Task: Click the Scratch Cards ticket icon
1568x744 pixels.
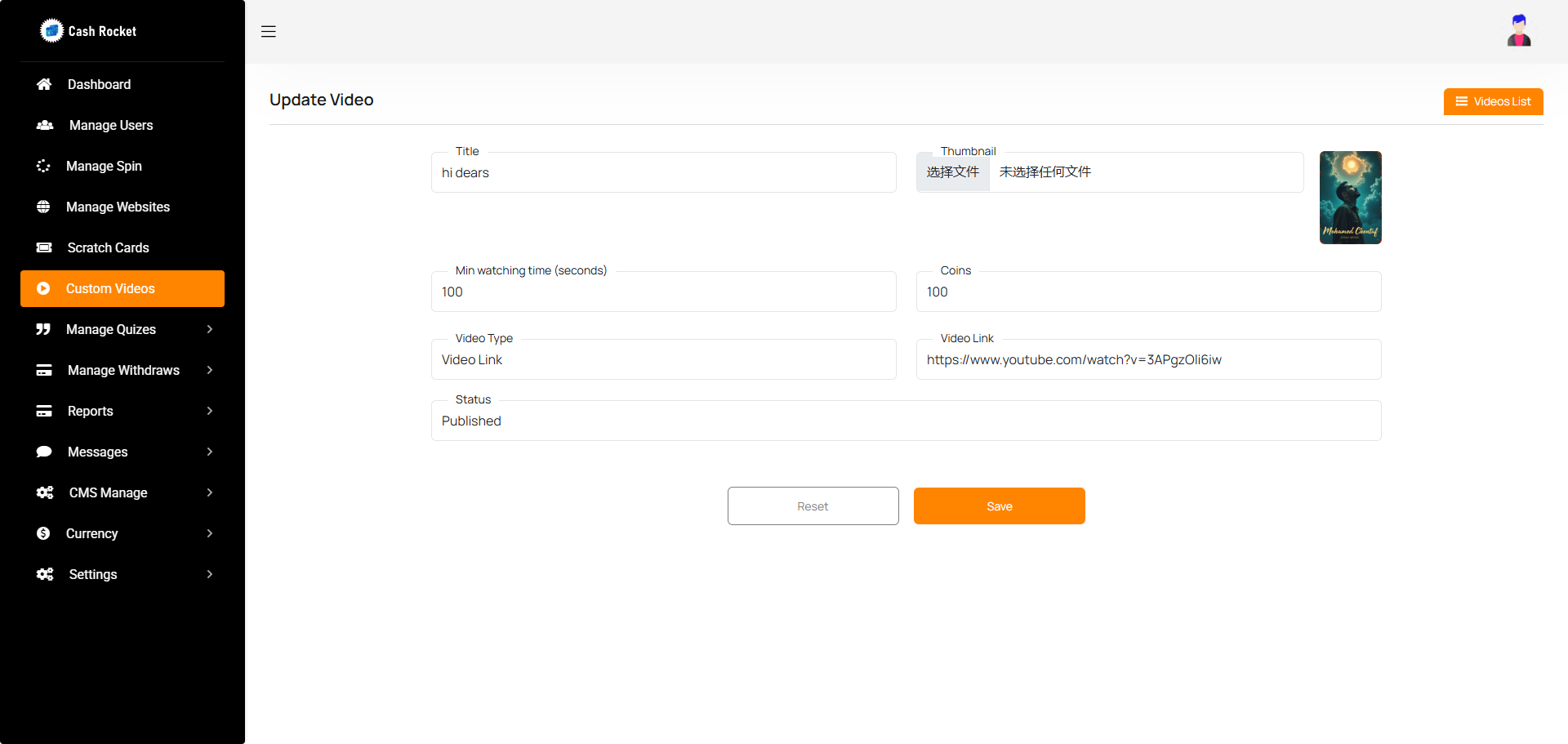Action: tap(44, 247)
